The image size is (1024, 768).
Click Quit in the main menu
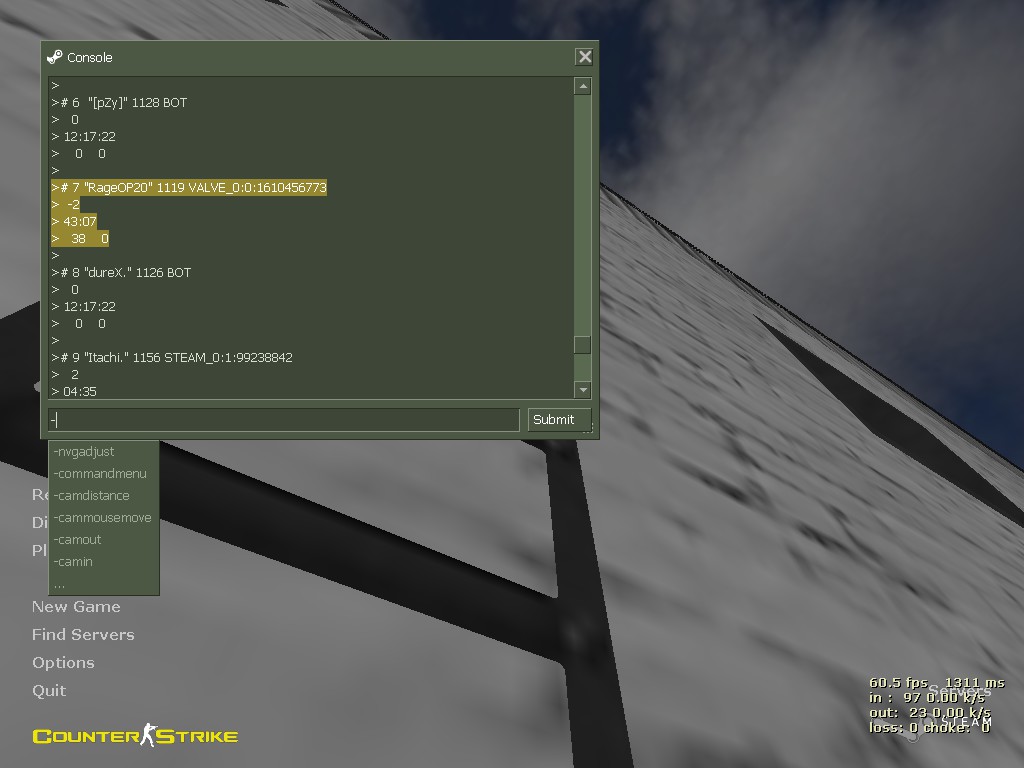tap(49, 691)
